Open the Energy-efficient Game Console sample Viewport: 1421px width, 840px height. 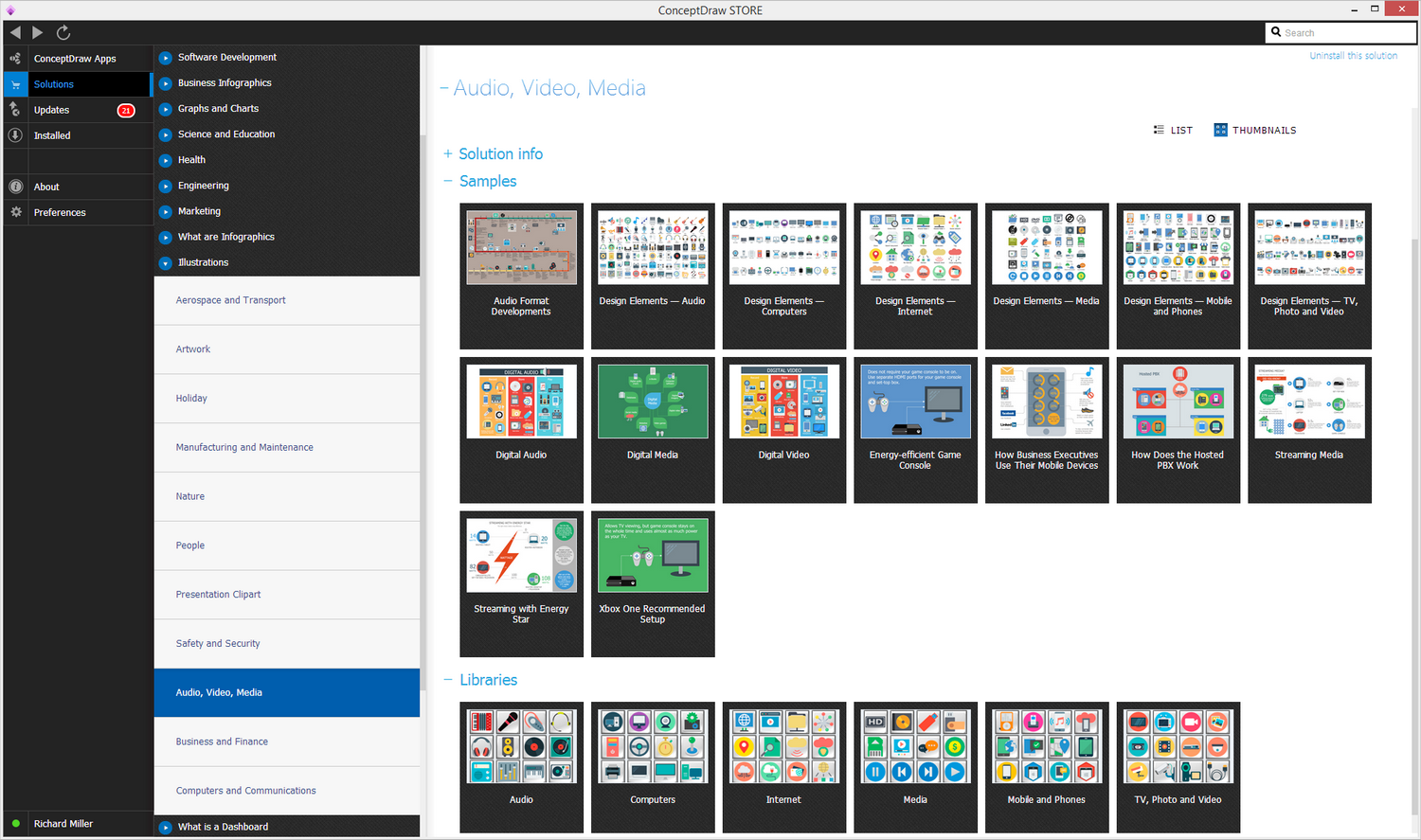point(915,430)
